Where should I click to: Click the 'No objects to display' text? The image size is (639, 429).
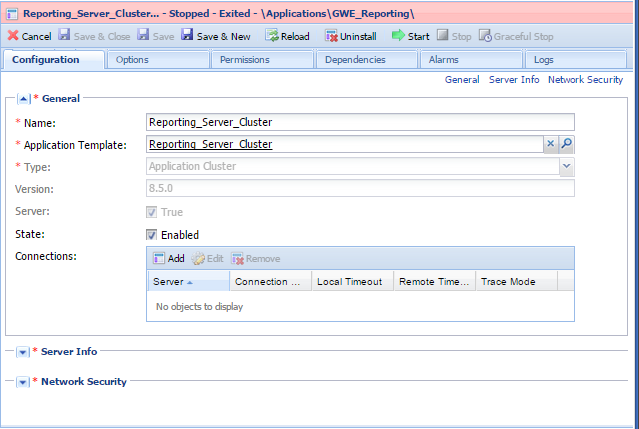(x=199, y=307)
